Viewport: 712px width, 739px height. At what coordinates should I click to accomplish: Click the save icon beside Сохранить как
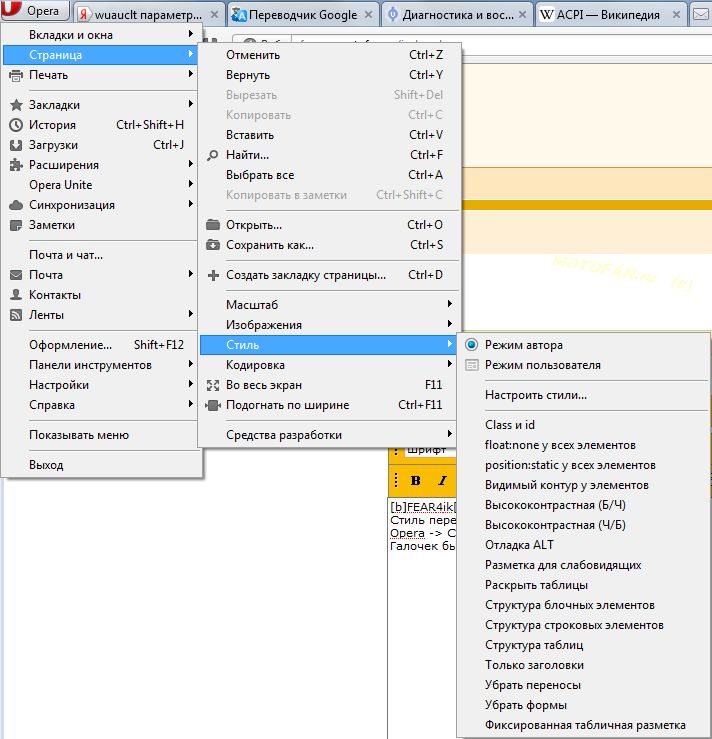tap(213, 245)
